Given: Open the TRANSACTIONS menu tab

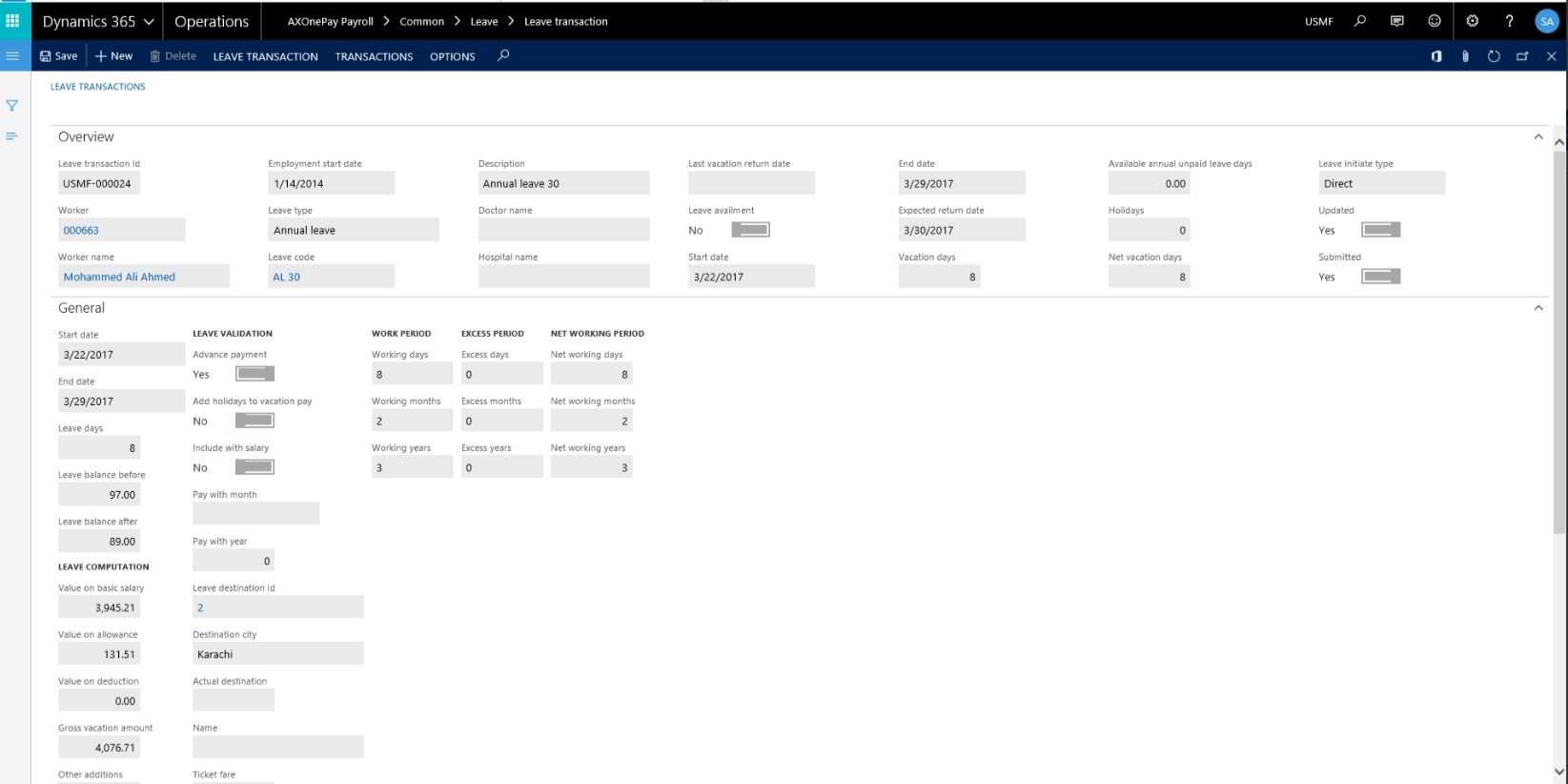Looking at the screenshot, I should (x=374, y=56).
